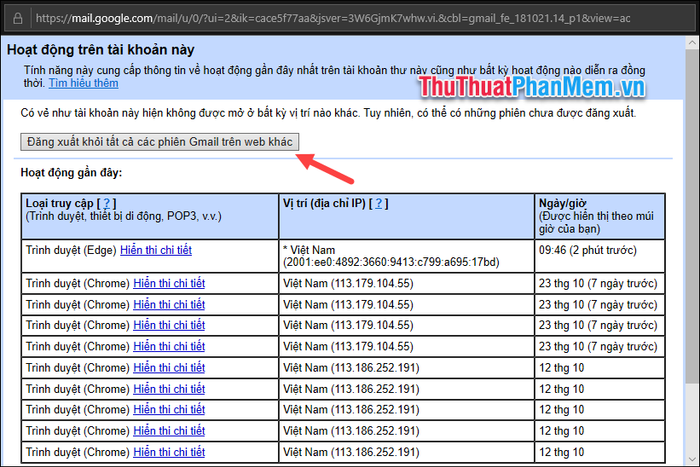Click the "Hoạt động trên tài khoản này" title

click(100, 50)
